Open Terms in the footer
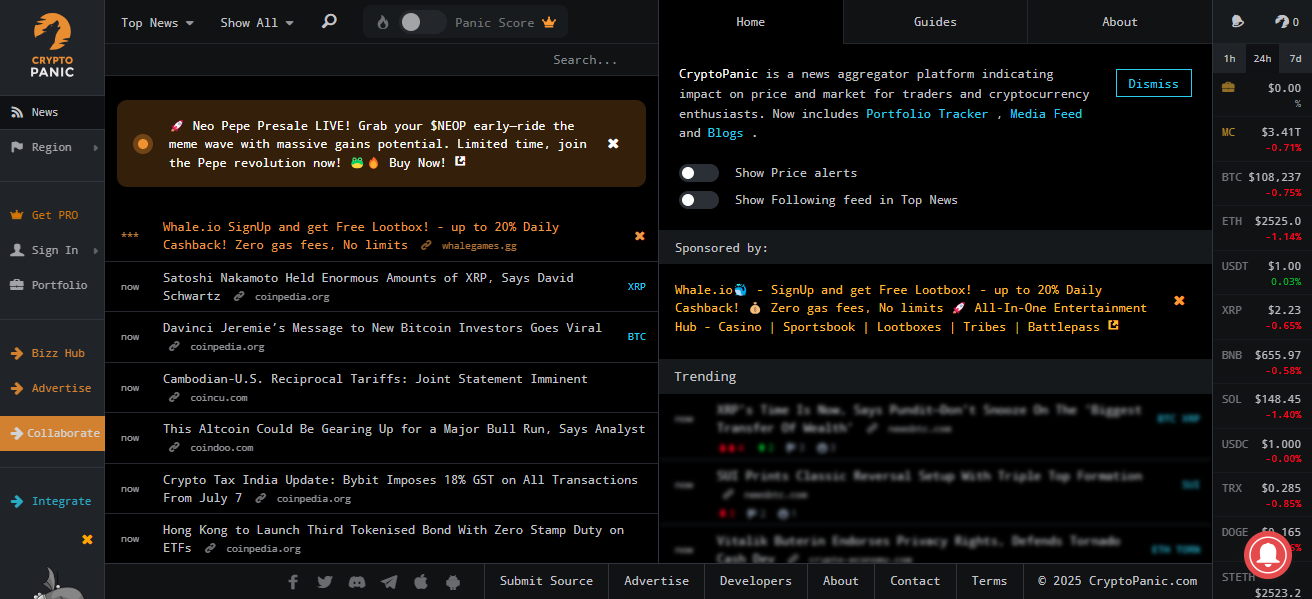Viewport: 1312px width, 599px height. point(989,581)
